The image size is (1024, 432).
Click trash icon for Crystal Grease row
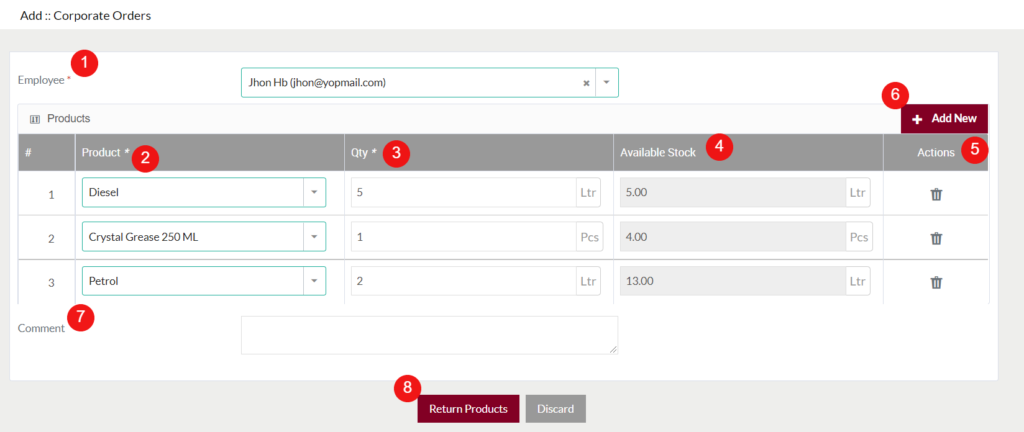(936, 238)
